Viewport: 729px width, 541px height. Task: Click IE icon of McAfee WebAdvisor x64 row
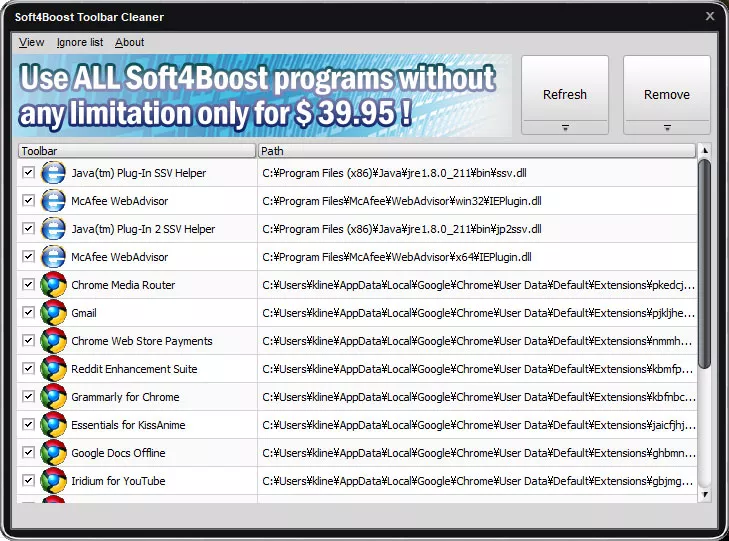(53, 257)
